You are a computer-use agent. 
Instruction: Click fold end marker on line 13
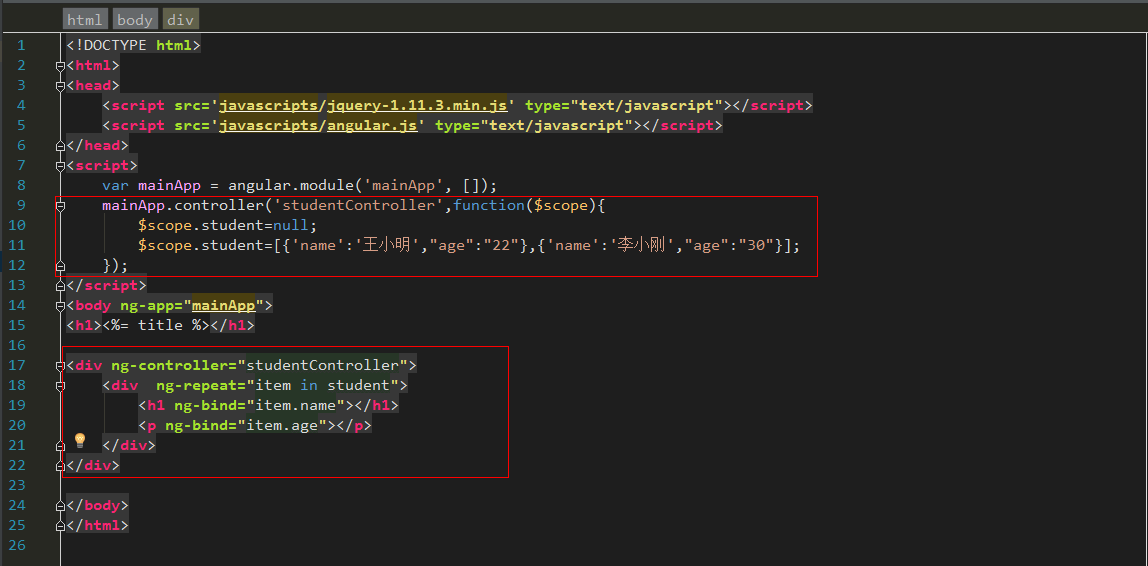pyautogui.click(x=61, y=286)
